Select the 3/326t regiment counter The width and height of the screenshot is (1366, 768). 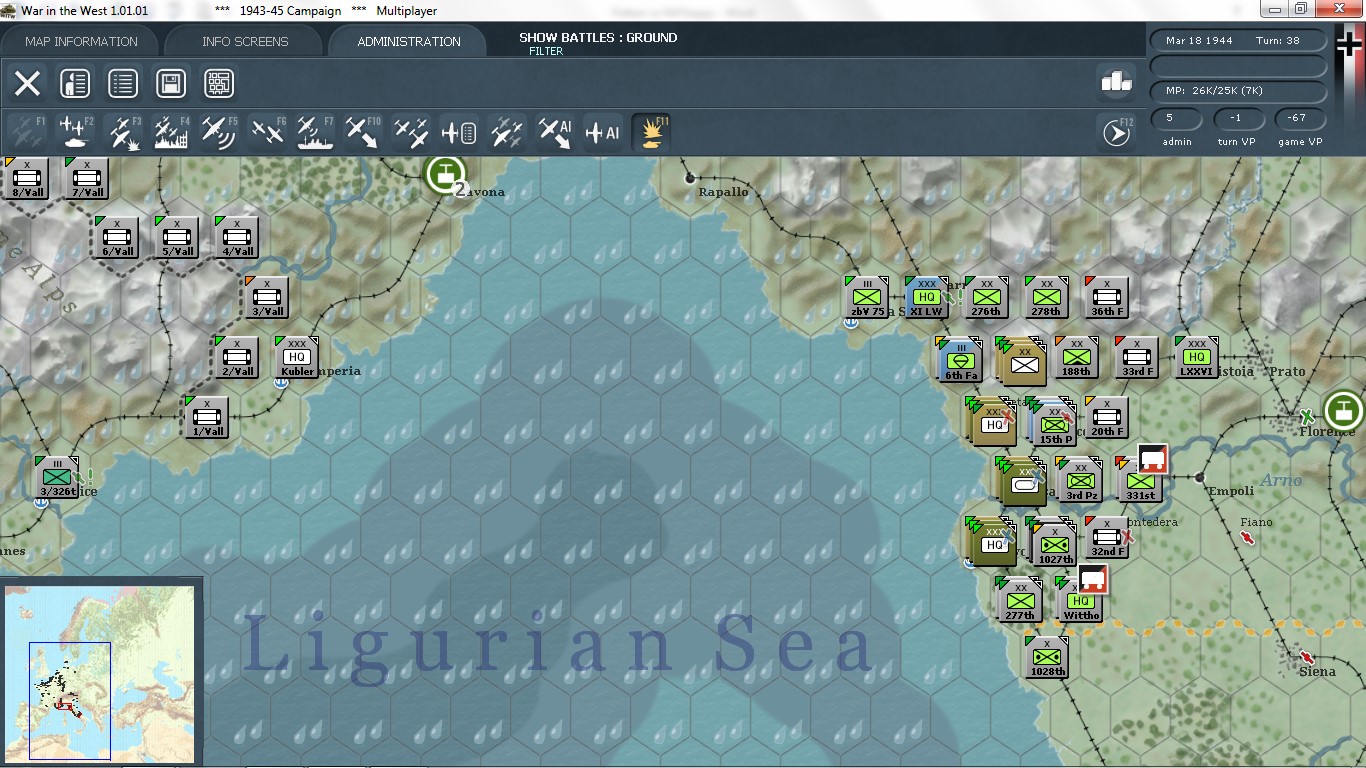tap(57, 478)
